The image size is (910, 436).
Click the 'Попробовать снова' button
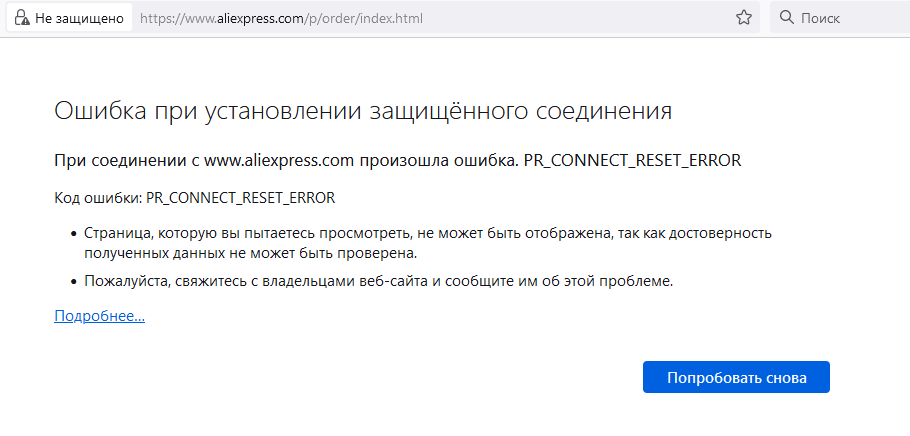pyautogui.click(x=736, y=377)
